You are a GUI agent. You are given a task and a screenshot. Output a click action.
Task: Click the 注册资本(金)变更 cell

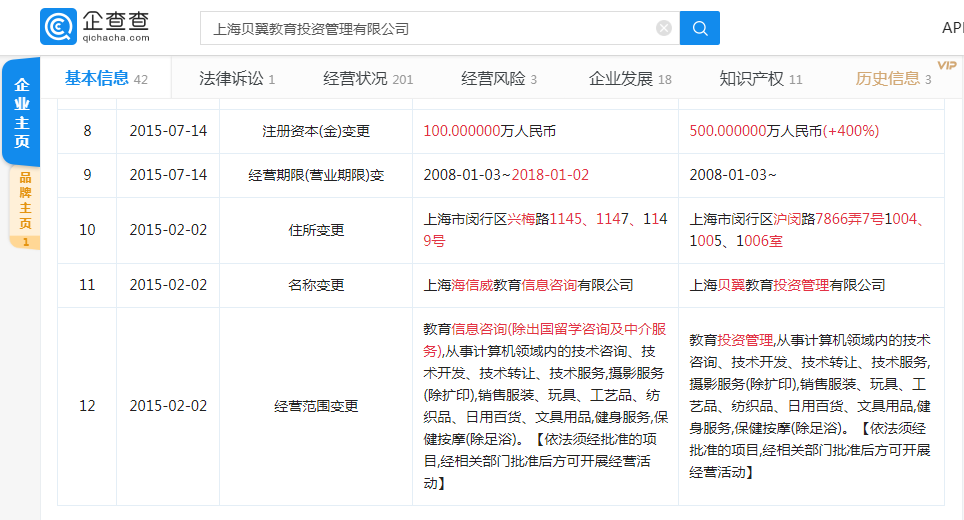tap(316, 131)
